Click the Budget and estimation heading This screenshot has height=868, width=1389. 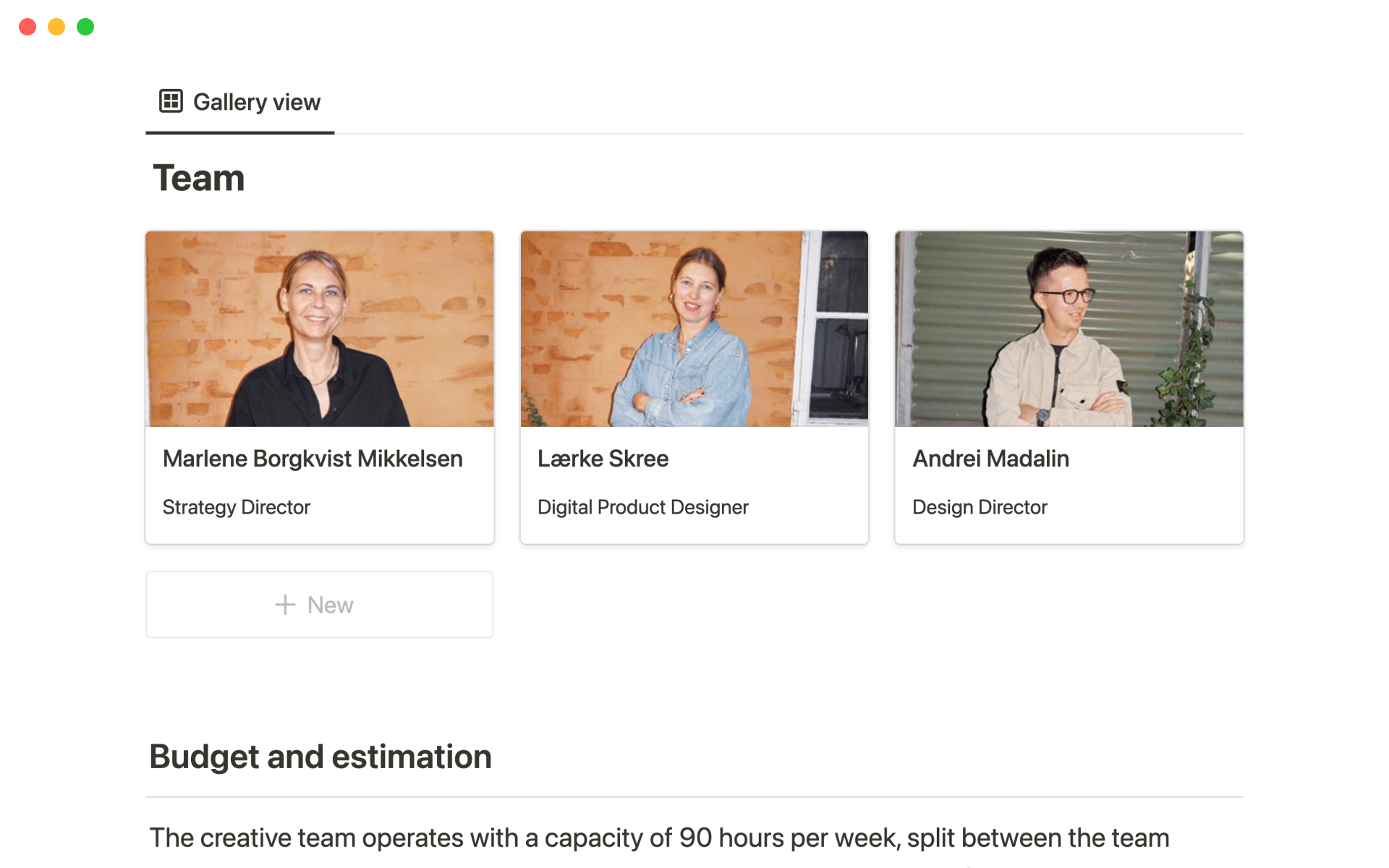tap(320, 757)
